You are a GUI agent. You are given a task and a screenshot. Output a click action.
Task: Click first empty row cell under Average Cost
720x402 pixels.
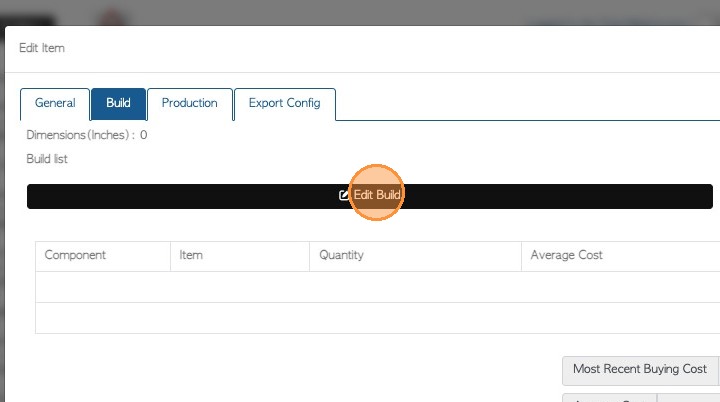coord(620,287)
